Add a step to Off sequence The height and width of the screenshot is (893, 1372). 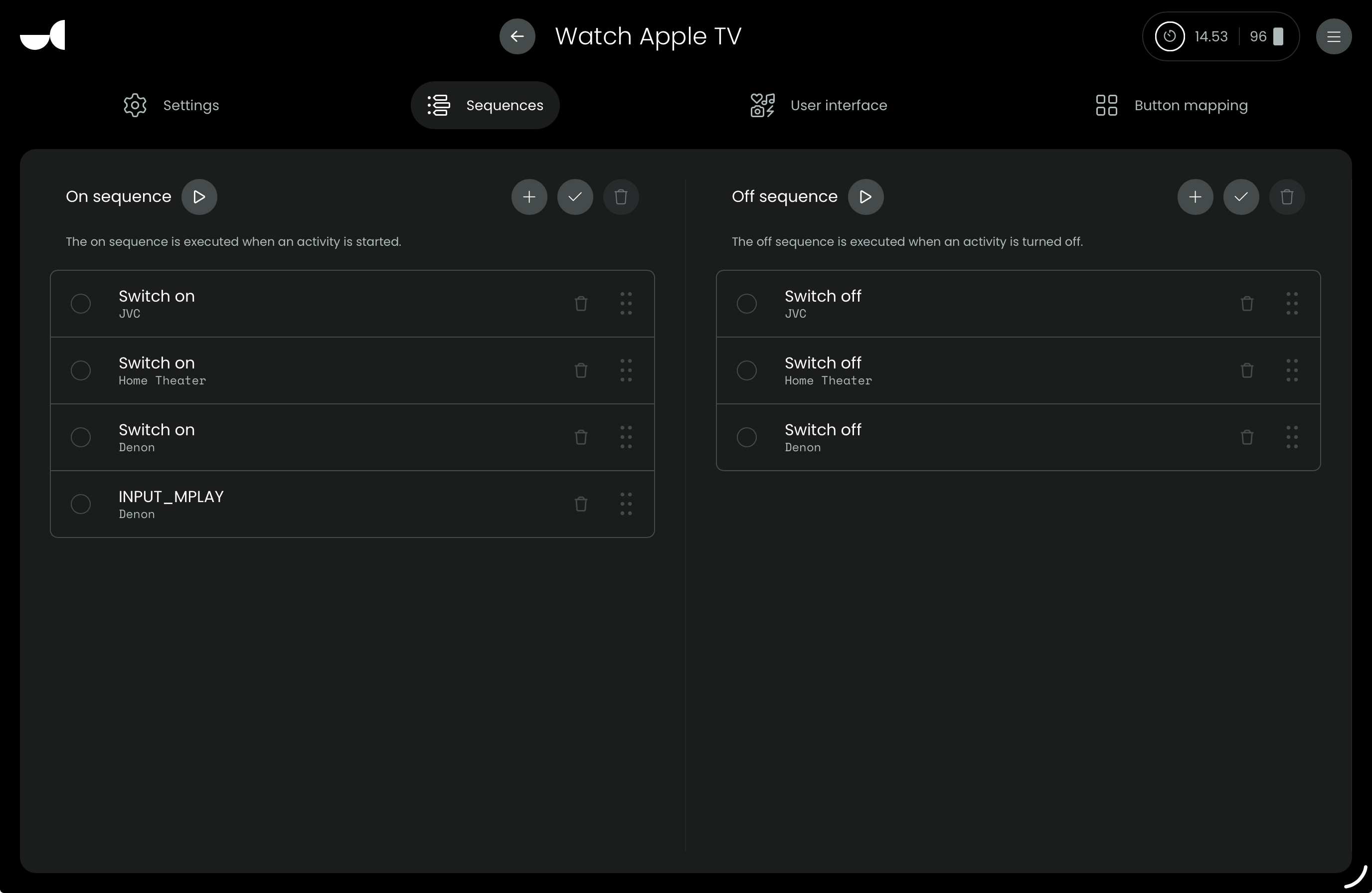click(1195, 197)
